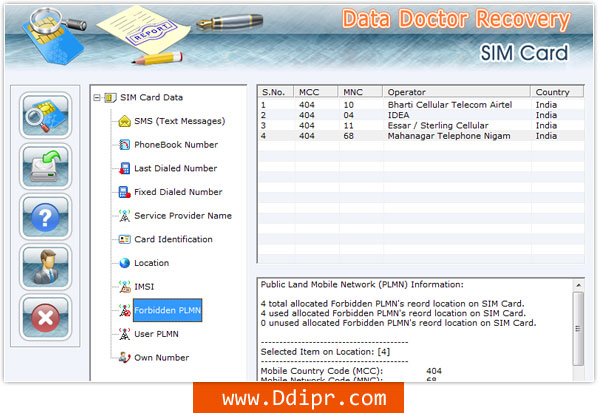Image resolution: width=598 pixels, height=413 pixels.
Task: Click '4 total allocated Forbidden PLMN's' line
Action: pyautogui.click(x=392, y=304)
